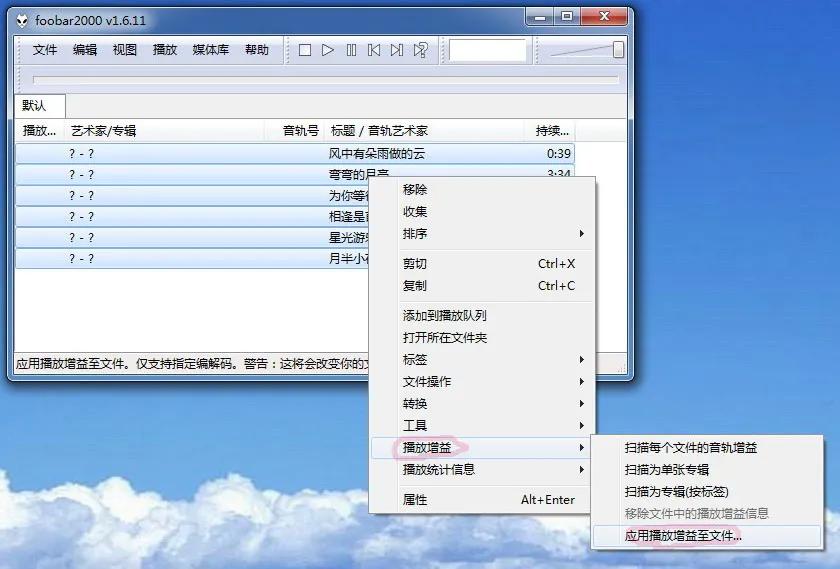The height and width of the screenshot is (569, 840).
Task: Click the Stop playback button
Action: [x=305, y=50]
